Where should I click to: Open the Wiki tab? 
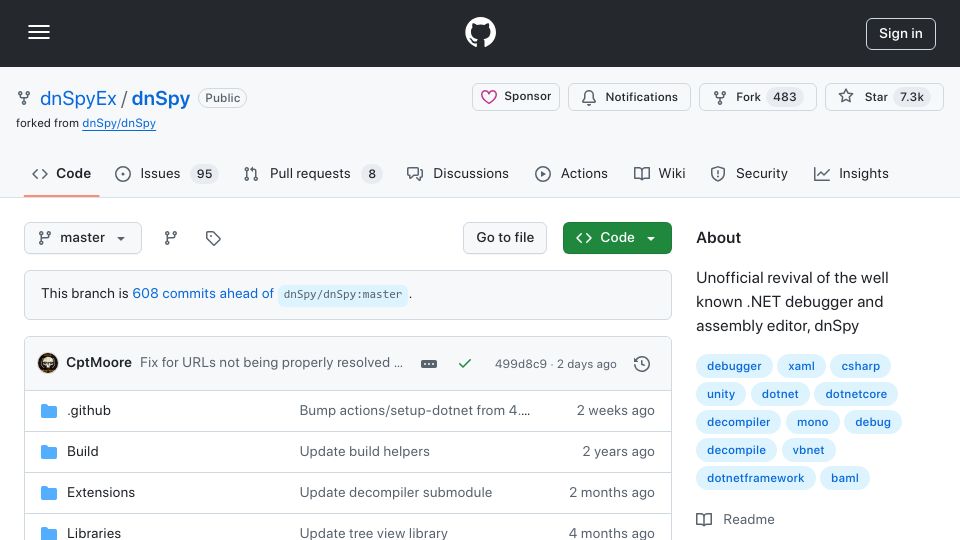(x=659, y=174)
